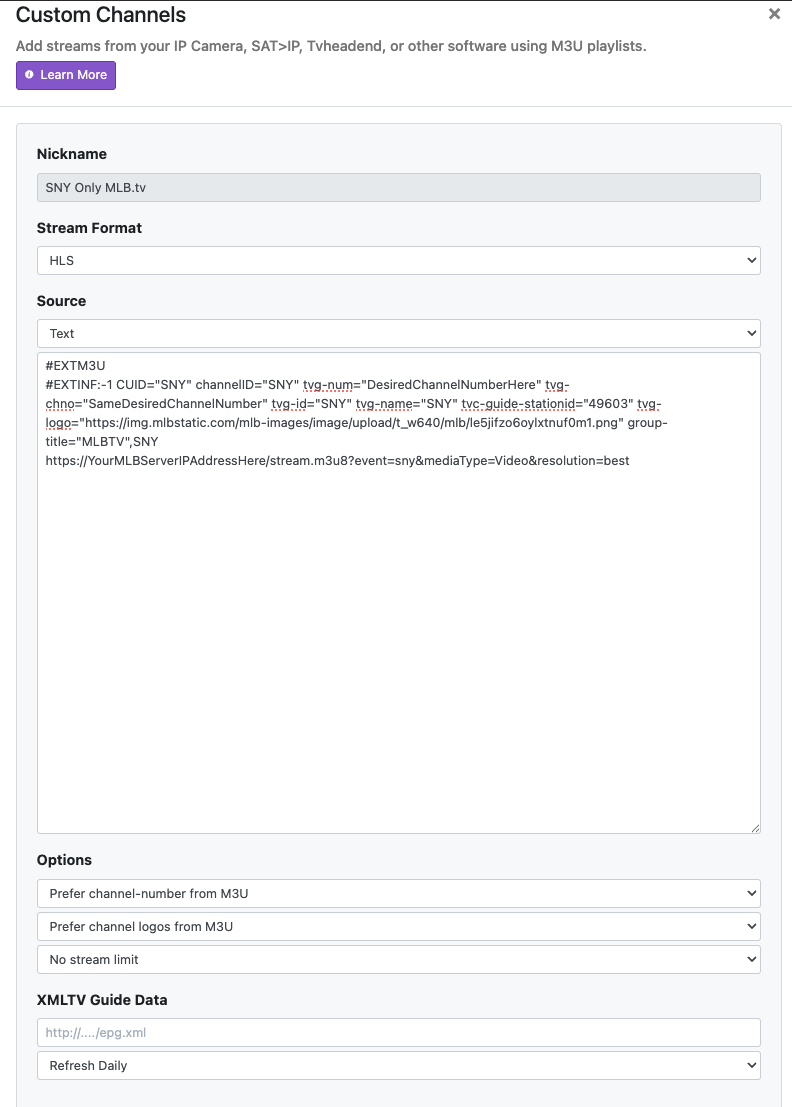This screenshot has width=792, height=1107.
Task: Click the Custom Channels heading
Action: 101,15
